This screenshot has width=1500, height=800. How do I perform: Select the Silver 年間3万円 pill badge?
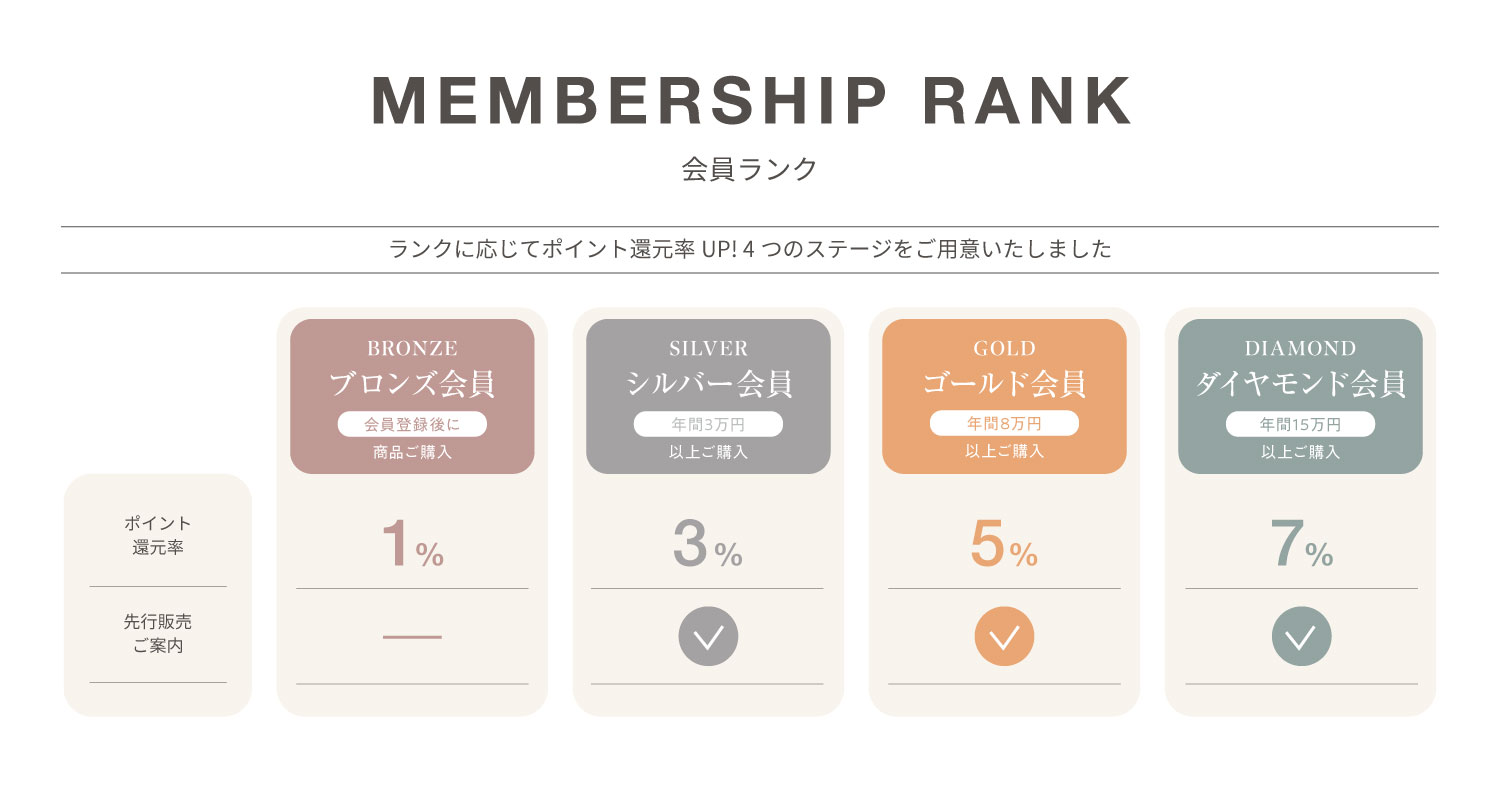pyautogui.click(x=708, y=424)
